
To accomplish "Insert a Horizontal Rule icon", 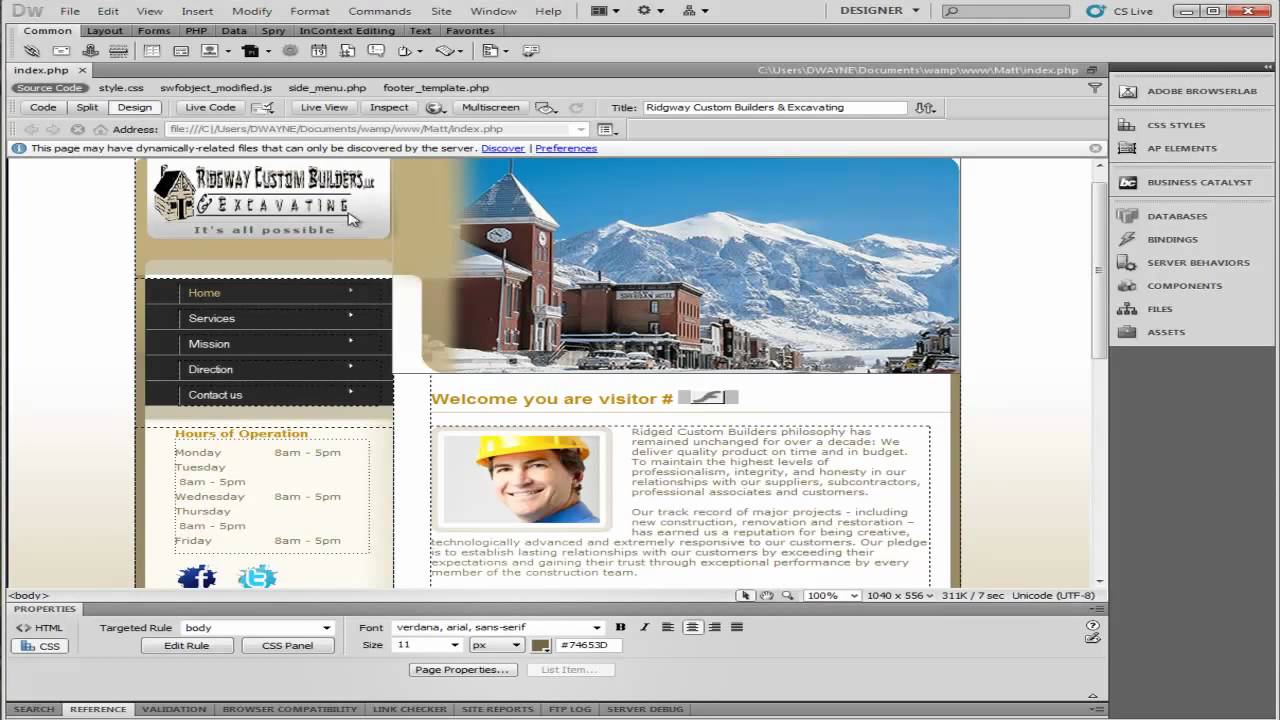I will point(118,50).
